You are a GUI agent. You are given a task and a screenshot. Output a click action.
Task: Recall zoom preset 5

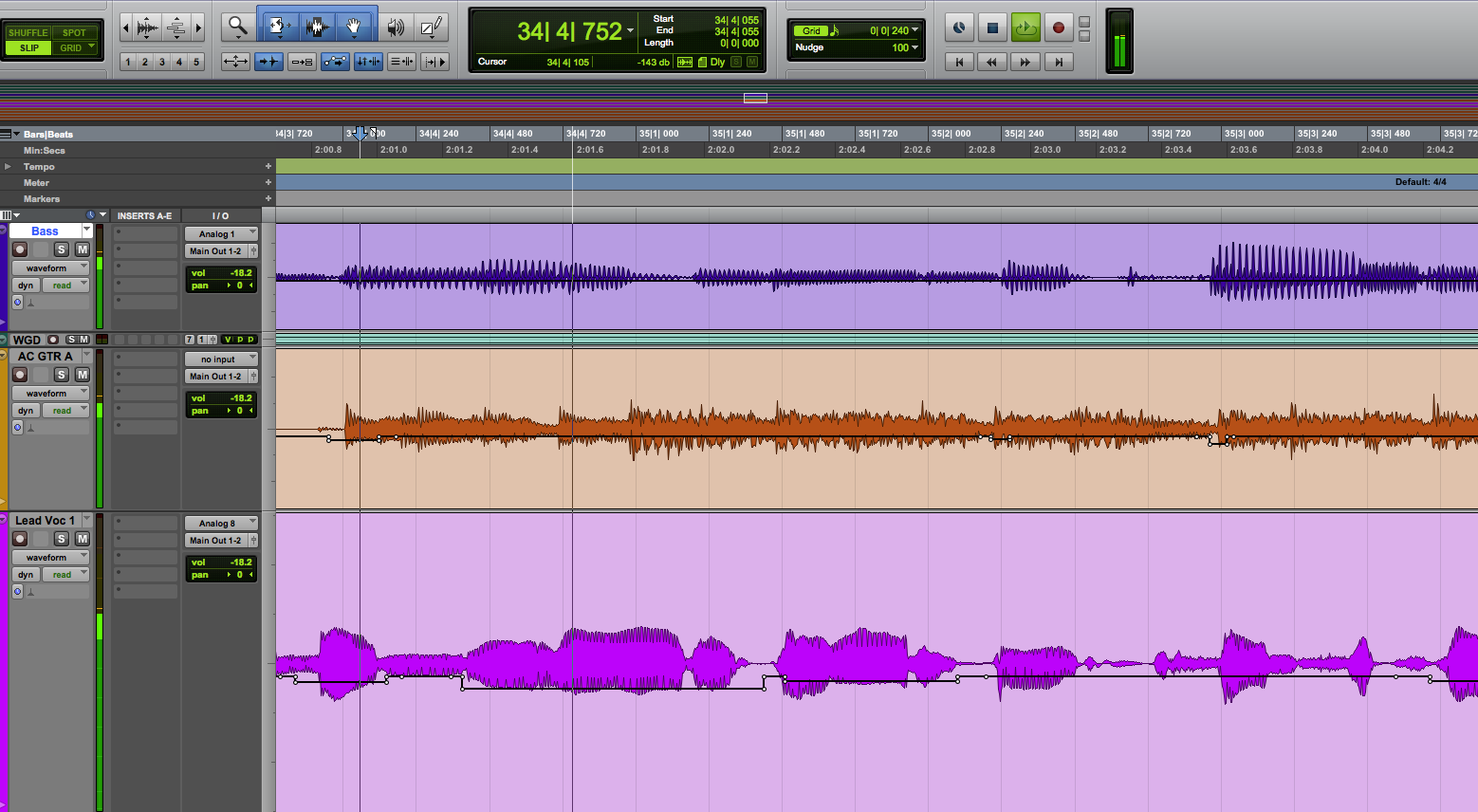point(196,62)
